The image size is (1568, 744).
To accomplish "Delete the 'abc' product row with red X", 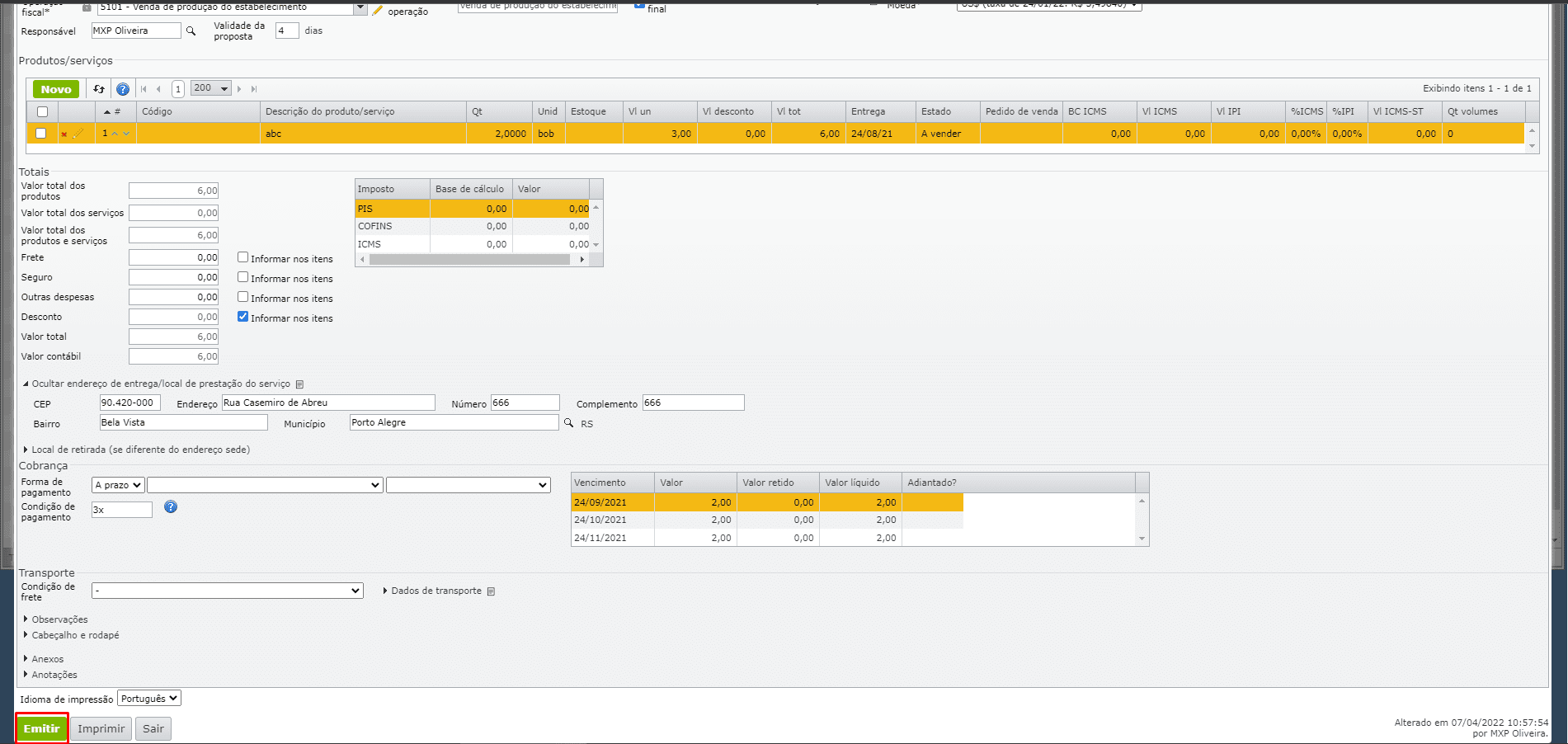I will 64,134.
